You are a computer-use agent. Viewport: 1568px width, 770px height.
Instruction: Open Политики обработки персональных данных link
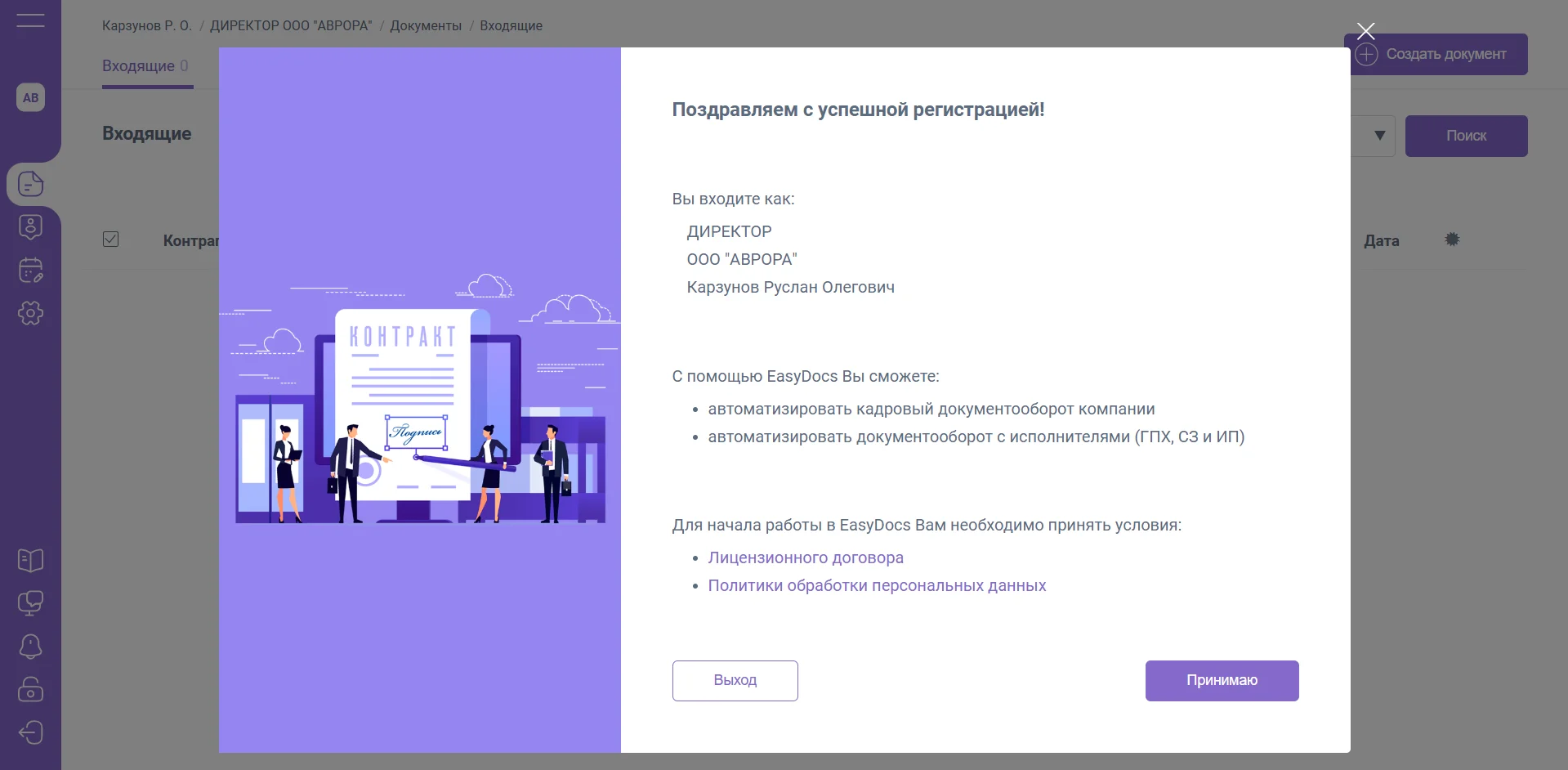coord(877,585)
